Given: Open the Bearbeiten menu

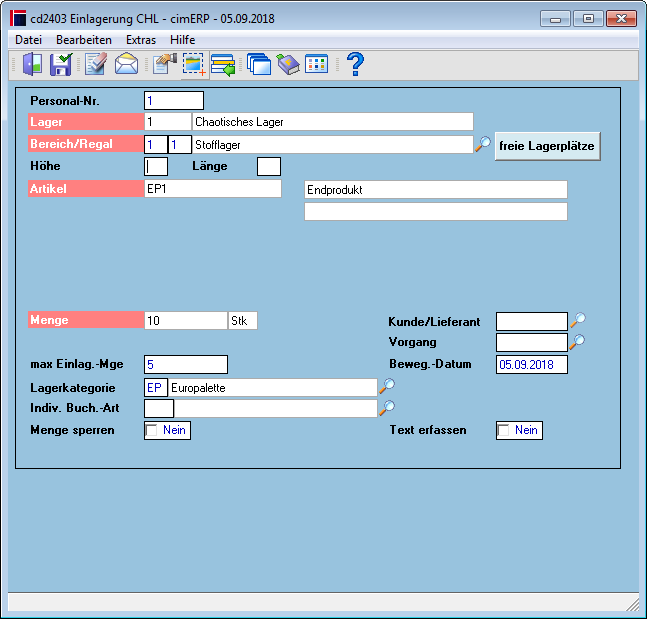Looking at the screenshot, I should tap(84, 40).
